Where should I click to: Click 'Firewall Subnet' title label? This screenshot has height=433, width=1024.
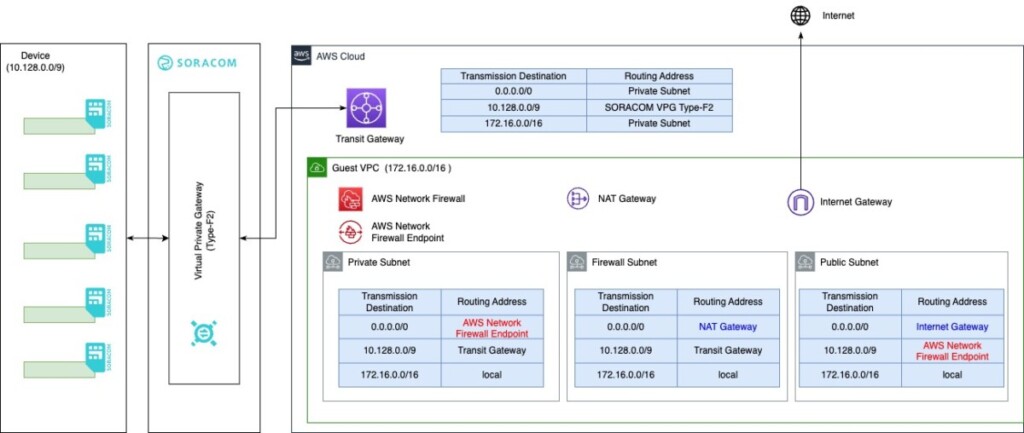[x=624, y=263]
